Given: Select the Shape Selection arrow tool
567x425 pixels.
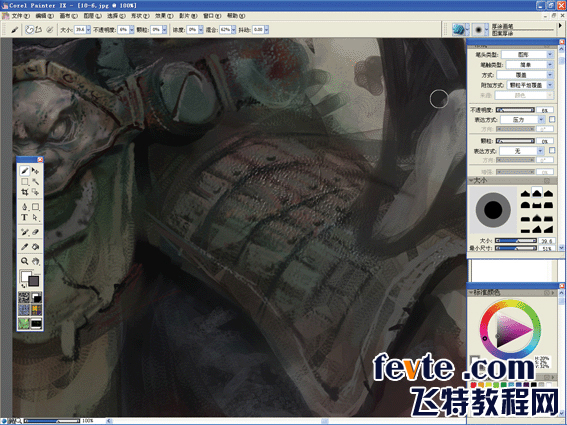Looking at the screenshot, I should [x=35, y=217].
